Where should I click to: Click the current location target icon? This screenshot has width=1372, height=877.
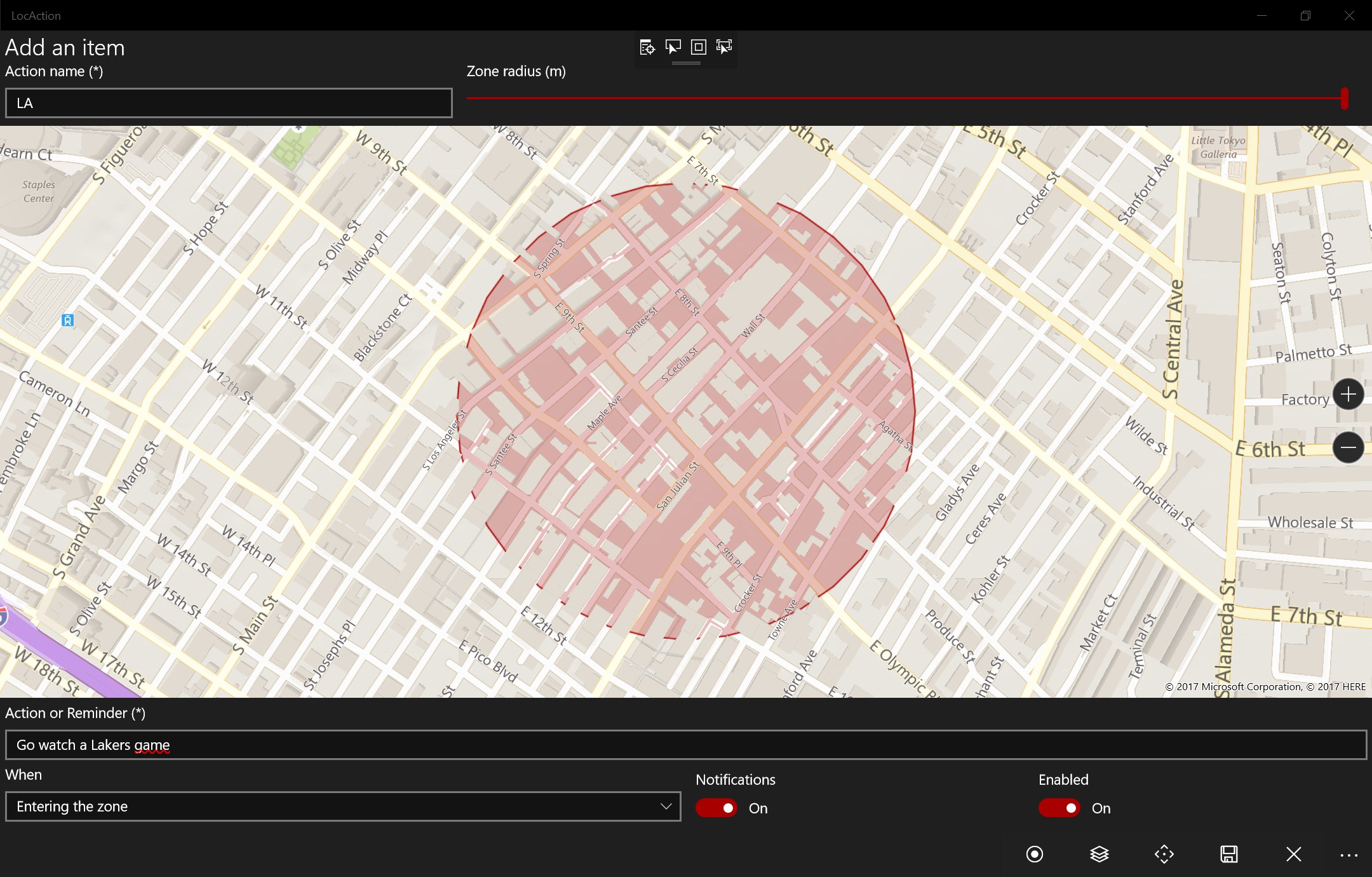pos(1034,854)
